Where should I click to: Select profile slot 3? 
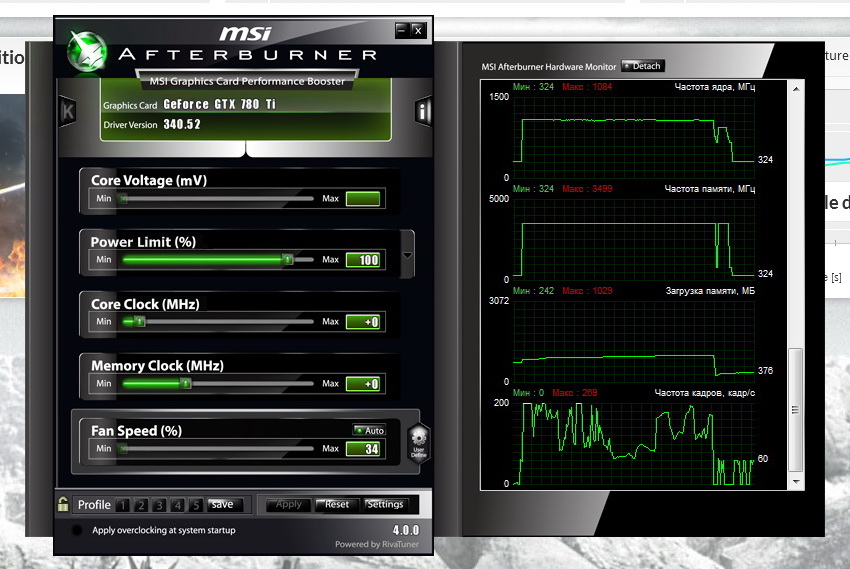(159, 505)
